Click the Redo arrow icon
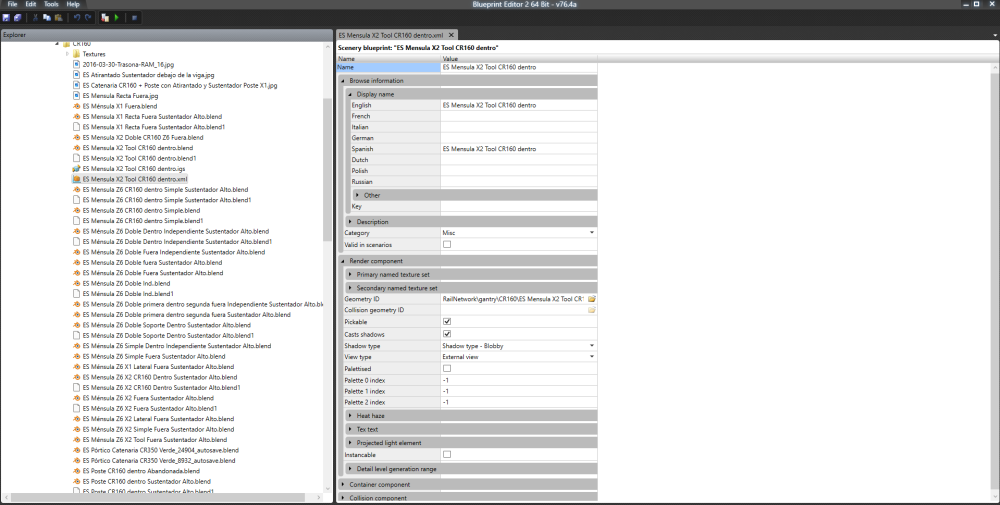 click(88, 18)
